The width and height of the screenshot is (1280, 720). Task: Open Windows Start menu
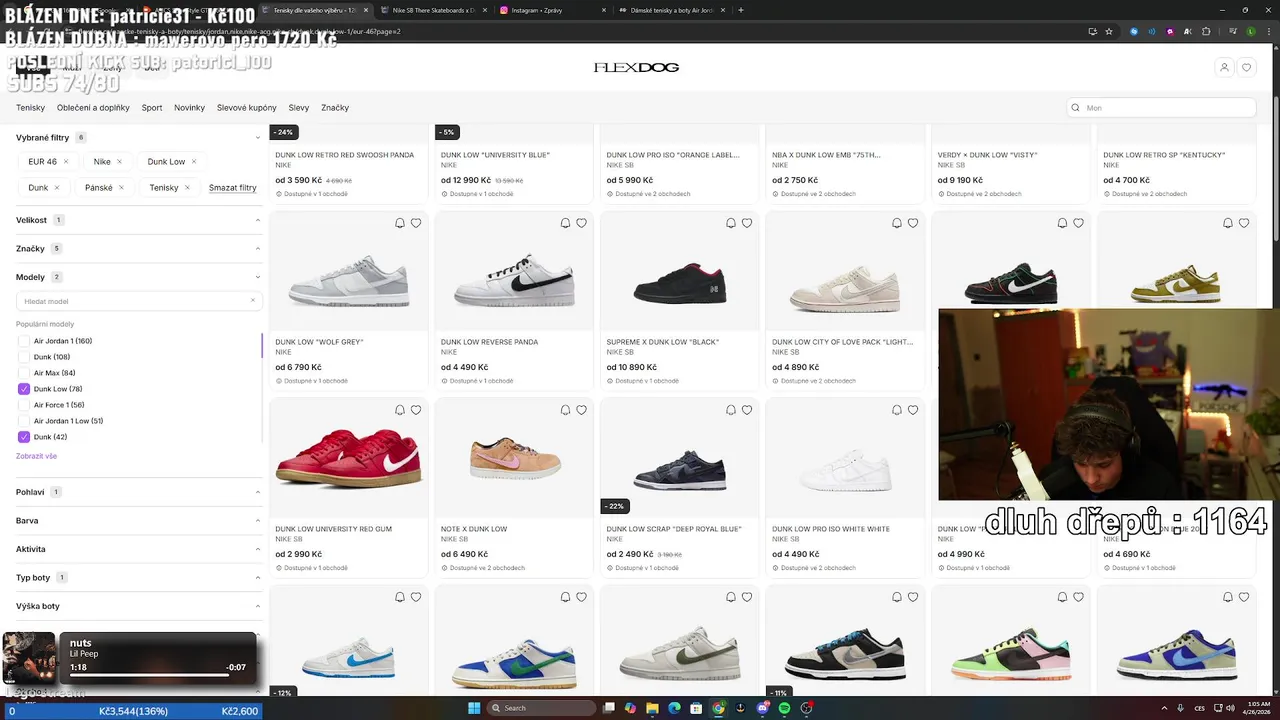click(x=474, y=708)
